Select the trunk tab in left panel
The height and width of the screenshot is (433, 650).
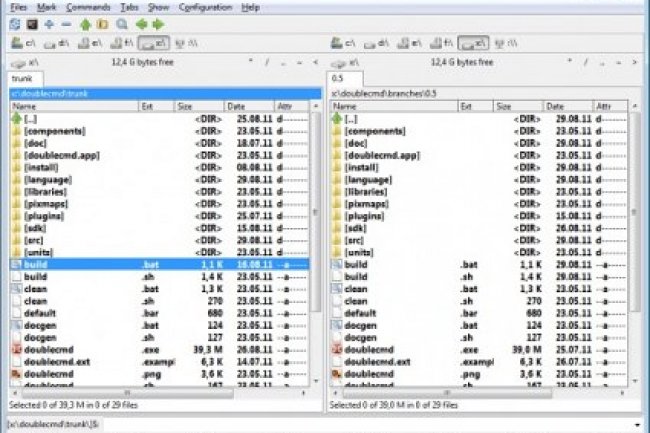[21, 78]
